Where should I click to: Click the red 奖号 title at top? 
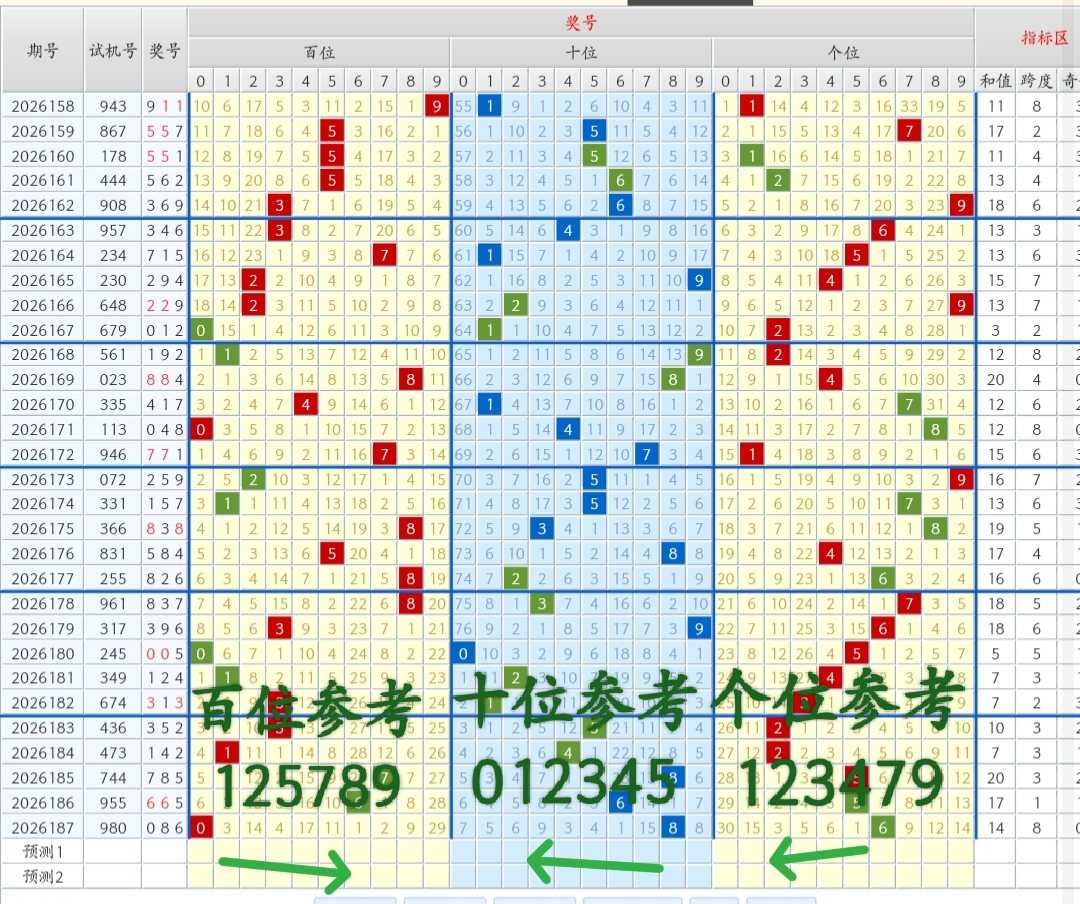point(581,23)
